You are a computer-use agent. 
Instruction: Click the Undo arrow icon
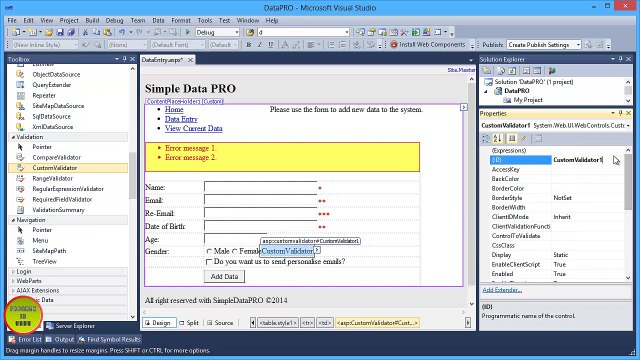coord(122,32)
